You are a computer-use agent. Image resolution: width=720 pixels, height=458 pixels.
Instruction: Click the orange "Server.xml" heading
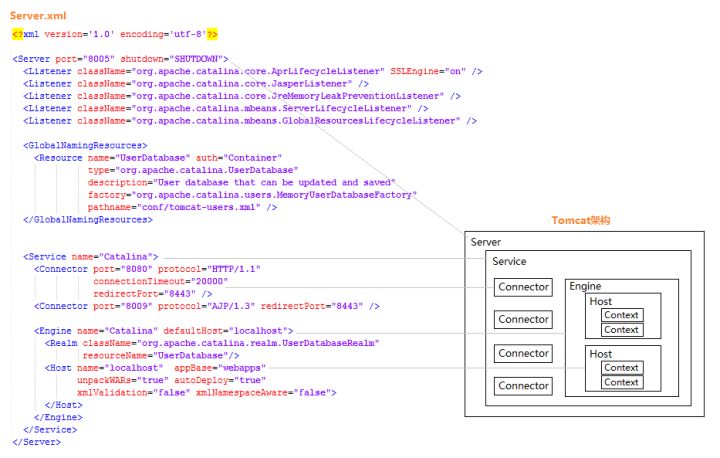coord(38,16)
